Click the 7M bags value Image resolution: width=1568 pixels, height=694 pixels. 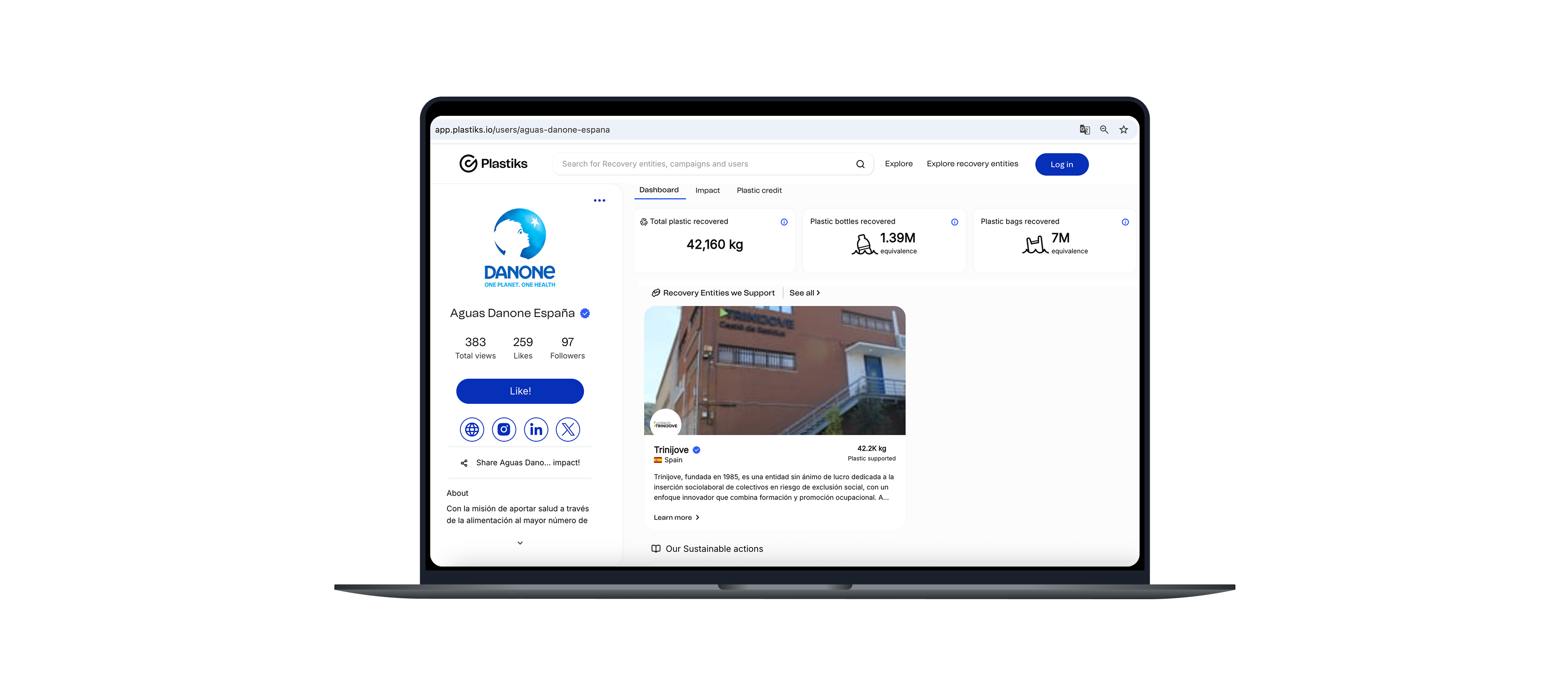1060,238
